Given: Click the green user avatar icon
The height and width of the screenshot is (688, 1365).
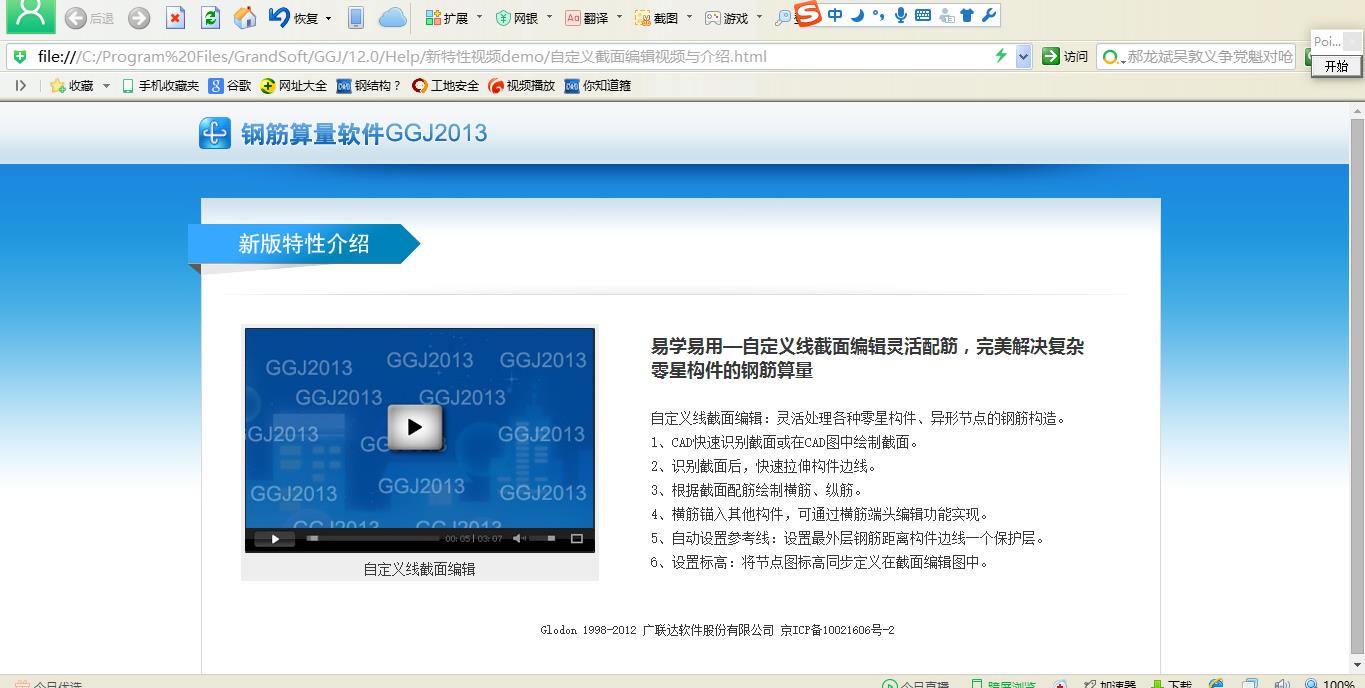Looking at the screenshot, I should pos(31,15).
